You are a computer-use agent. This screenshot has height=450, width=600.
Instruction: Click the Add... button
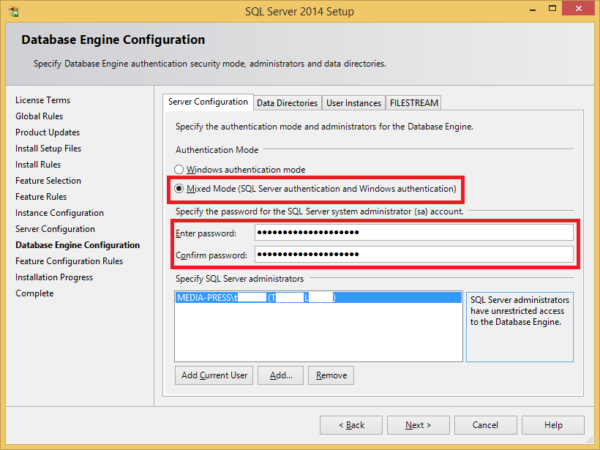point(281,375)
